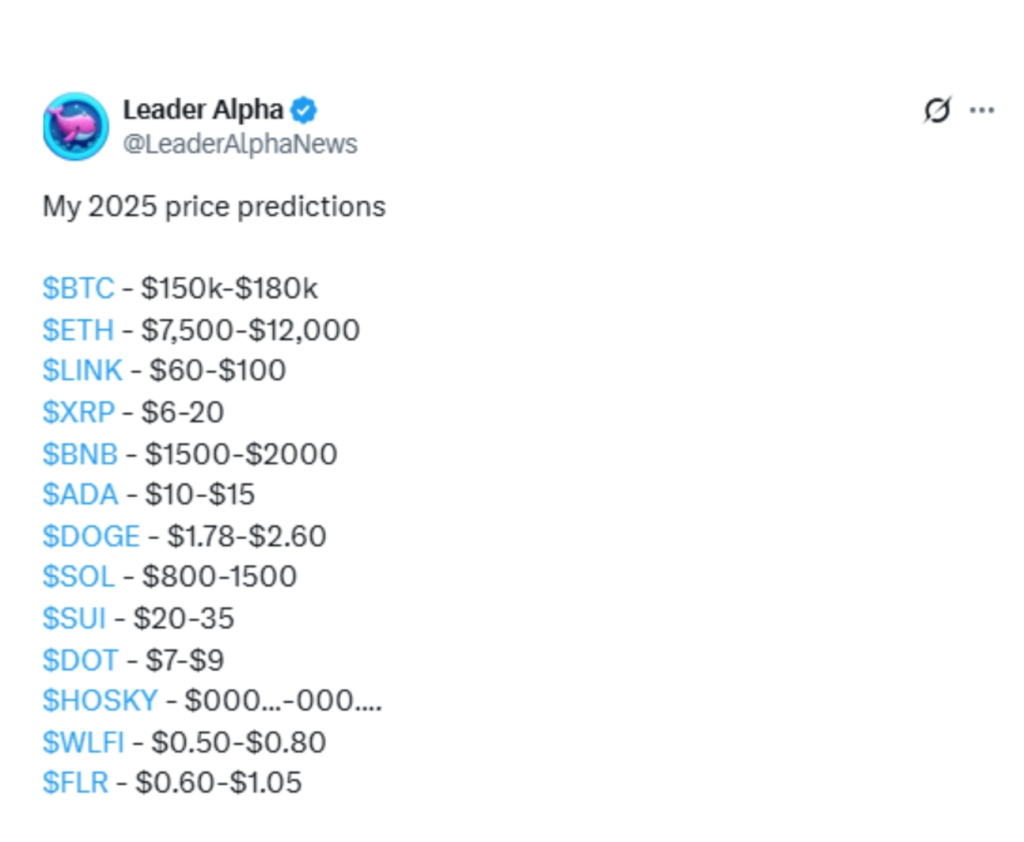Click the $HOSKY cashtag

100,701
